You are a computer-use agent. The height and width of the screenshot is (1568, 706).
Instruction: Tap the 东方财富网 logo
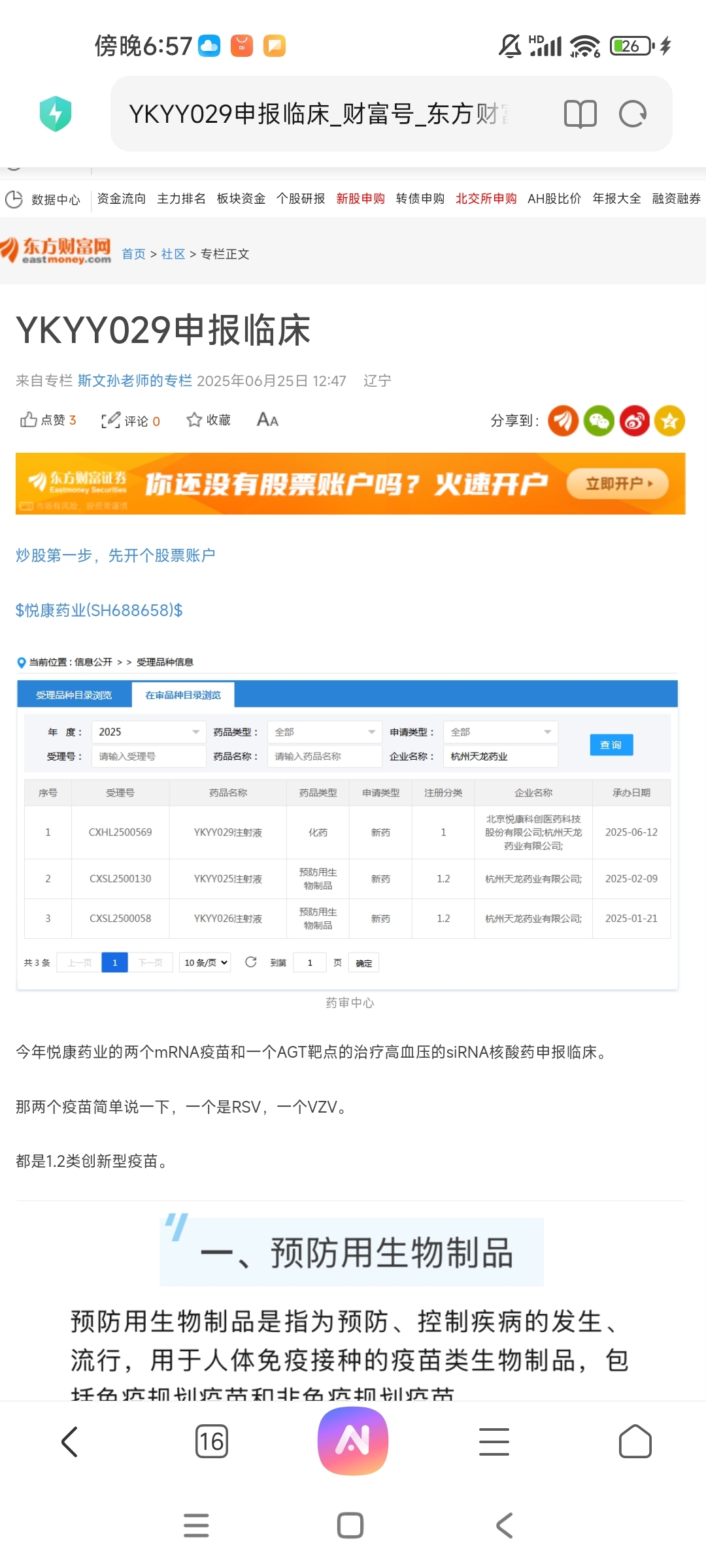[x=56, y=250]
